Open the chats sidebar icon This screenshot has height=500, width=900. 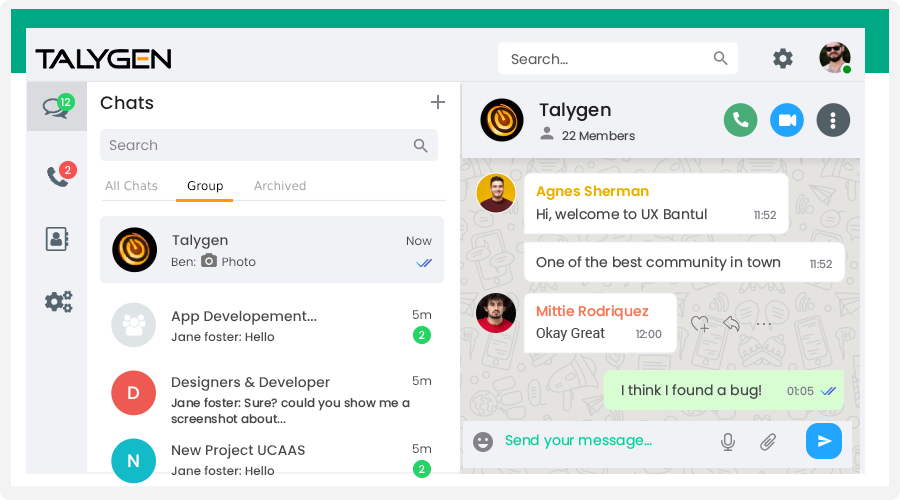coord(56,107)
